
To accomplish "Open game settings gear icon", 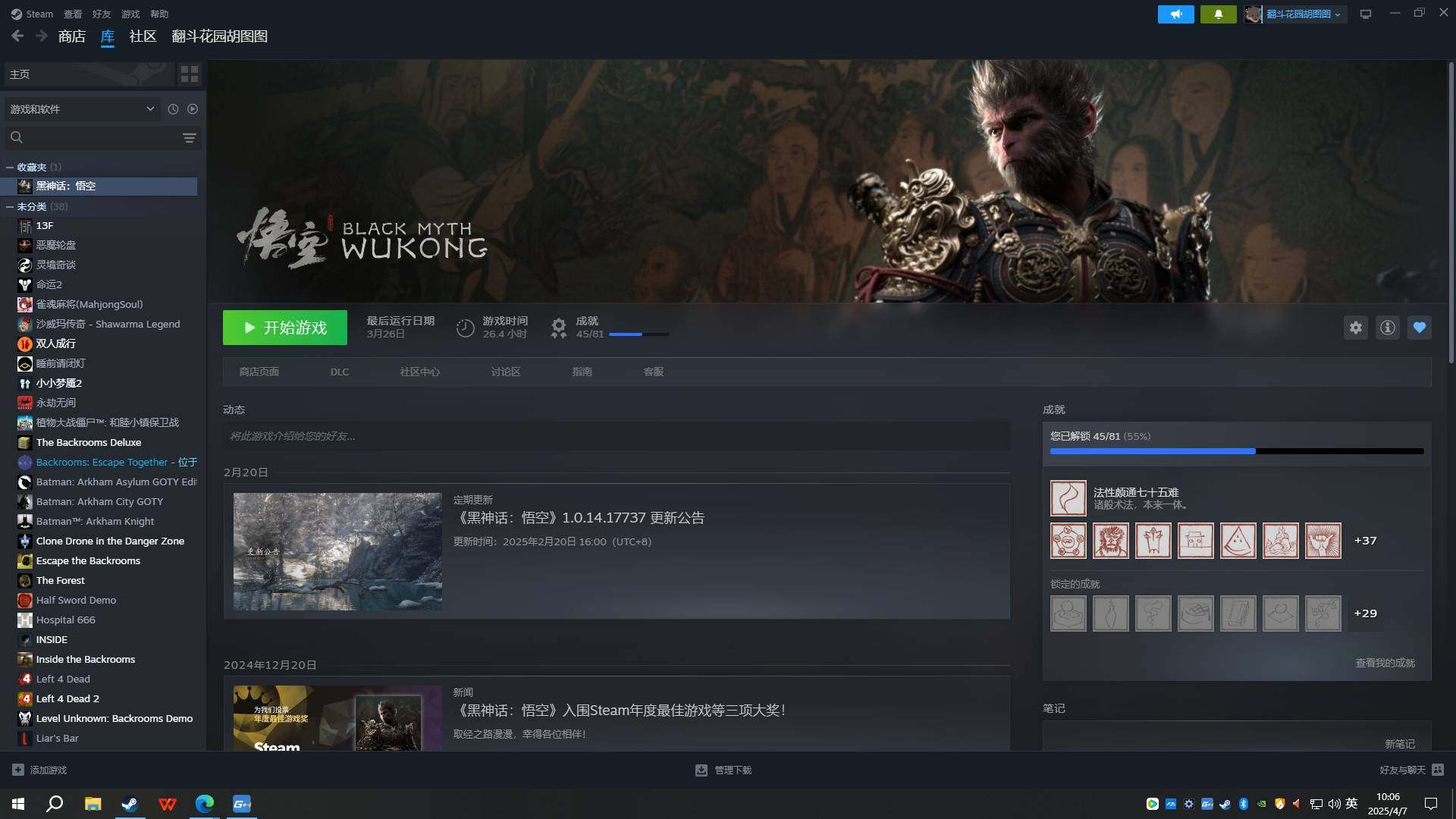I will 1355,328.
